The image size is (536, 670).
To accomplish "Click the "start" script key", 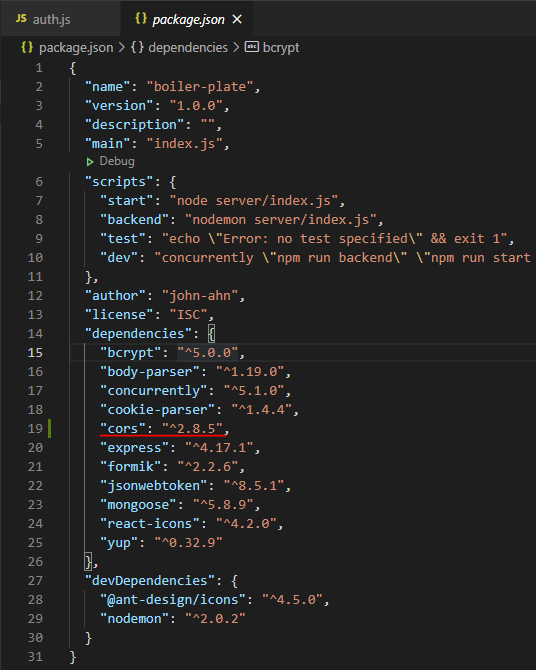I will click(127, 200).
